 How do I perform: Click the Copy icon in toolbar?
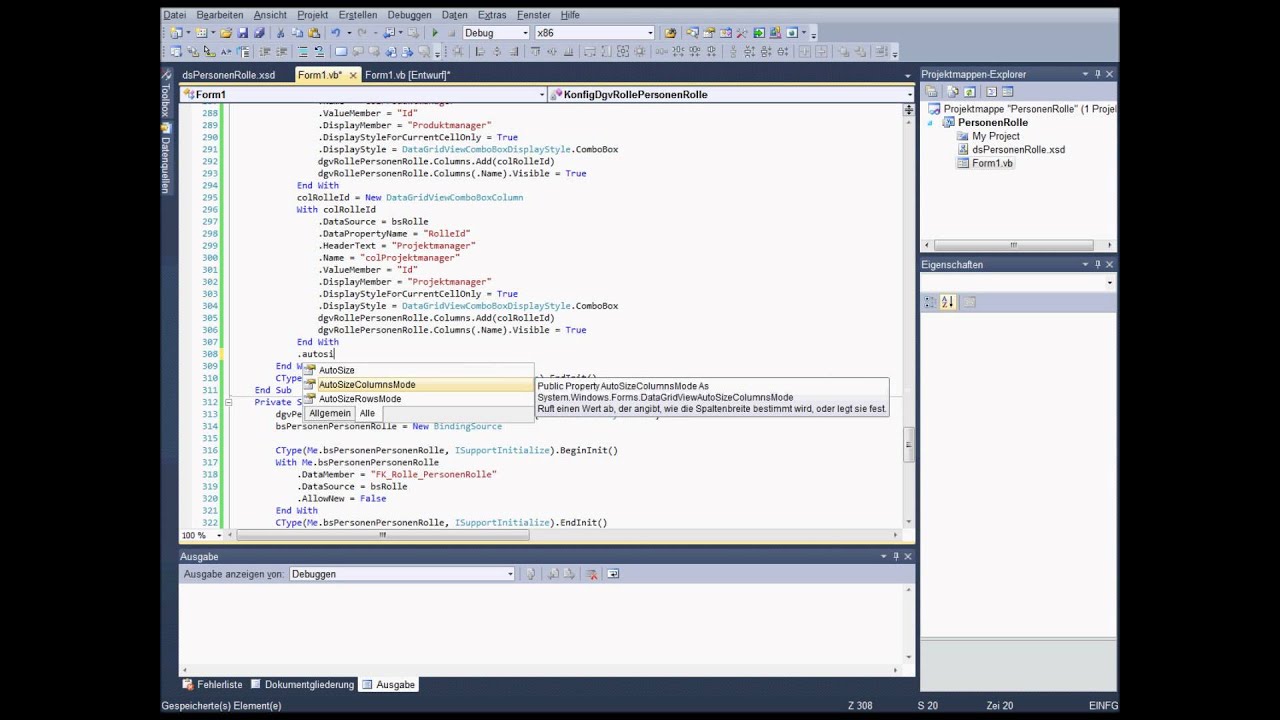pos(297,33)
